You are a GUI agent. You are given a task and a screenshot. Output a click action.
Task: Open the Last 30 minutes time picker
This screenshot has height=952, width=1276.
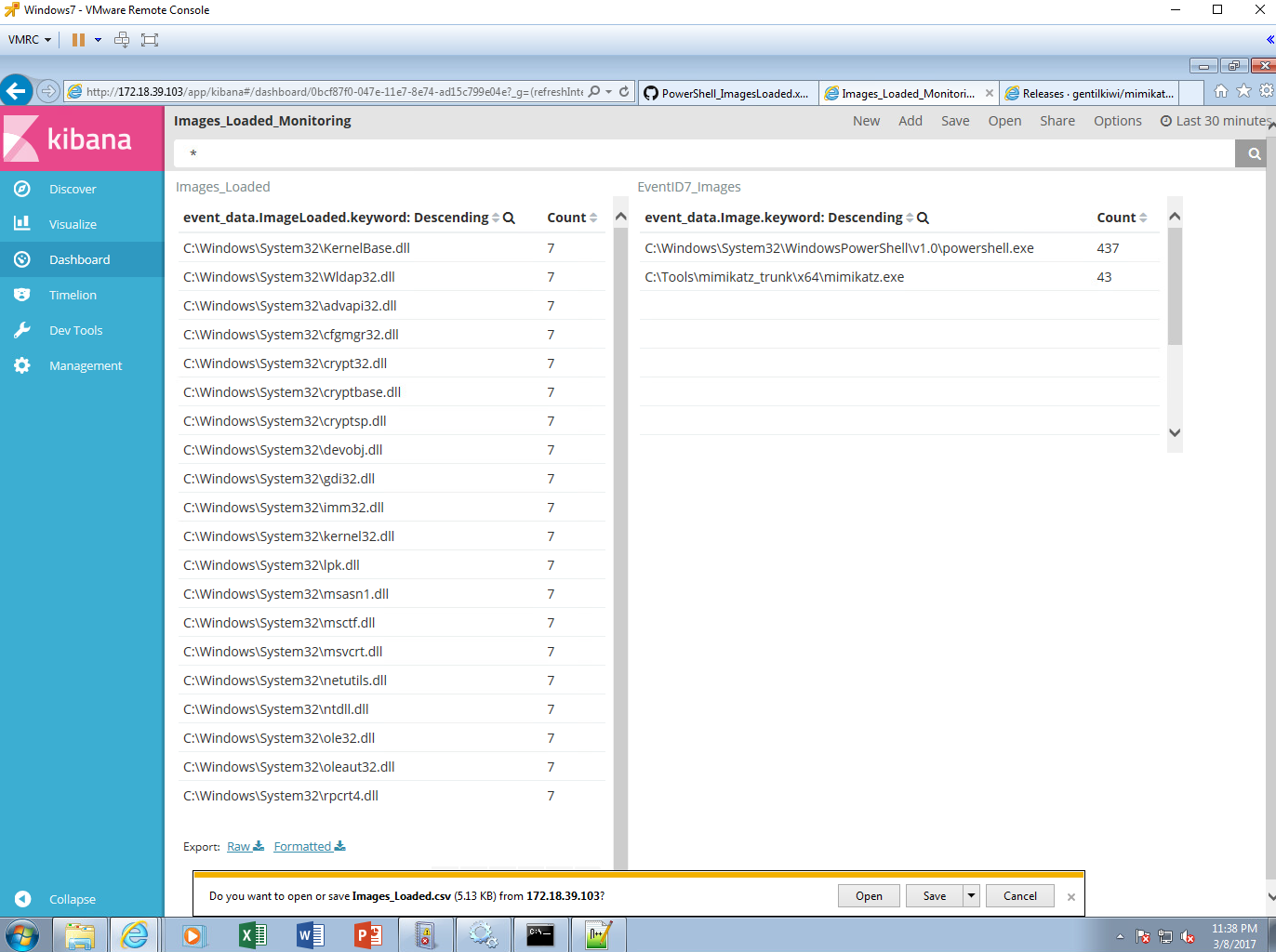tap(1215, 121)
